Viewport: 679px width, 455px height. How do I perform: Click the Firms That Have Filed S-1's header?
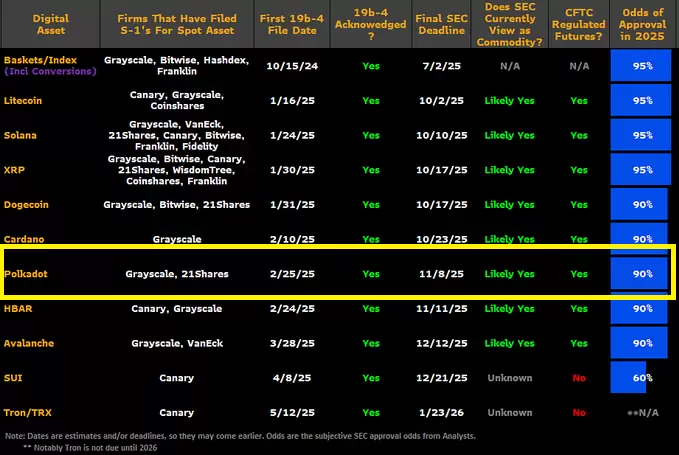coord(177,24)
